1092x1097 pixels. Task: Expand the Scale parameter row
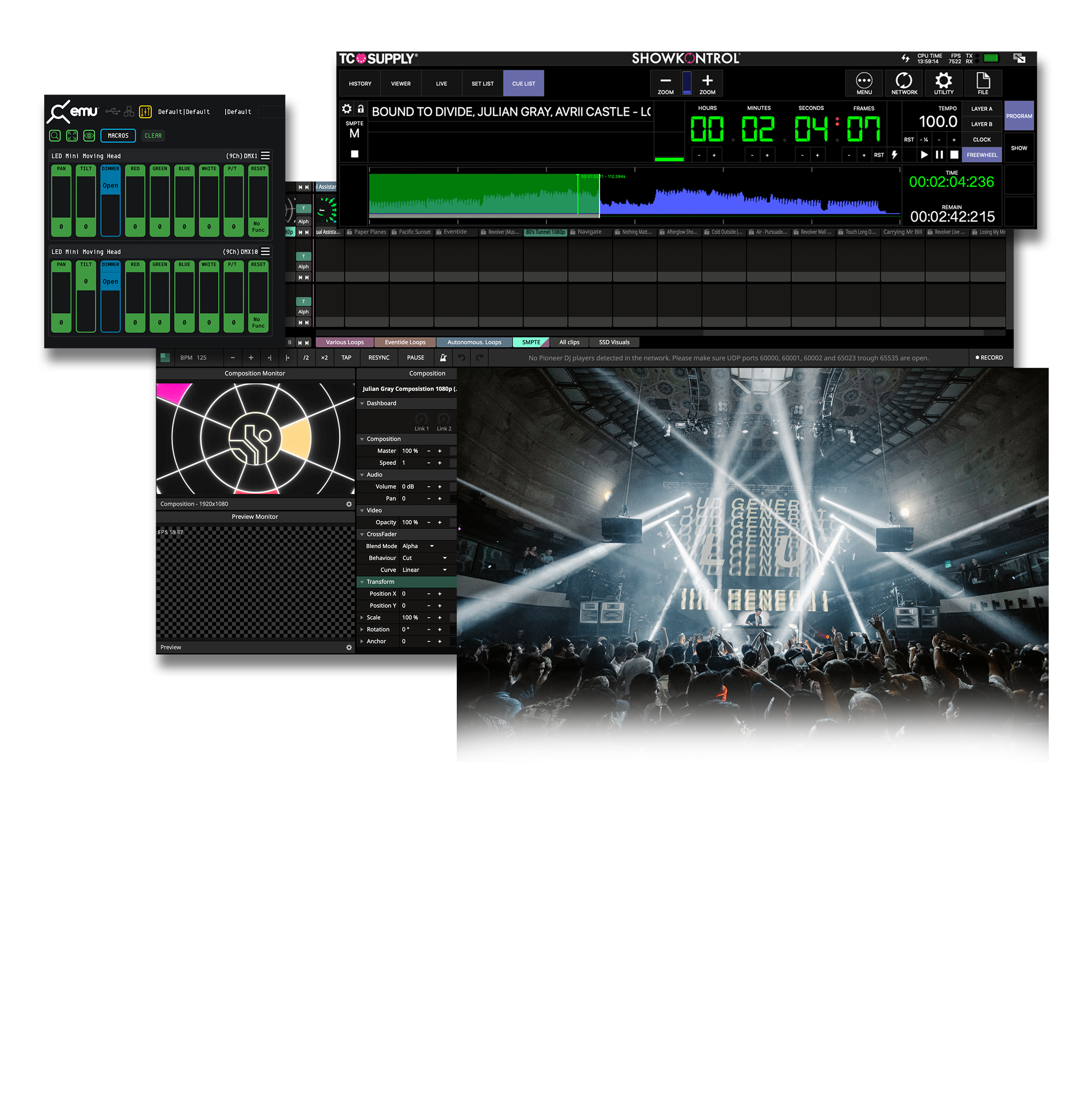pos(362,618)
